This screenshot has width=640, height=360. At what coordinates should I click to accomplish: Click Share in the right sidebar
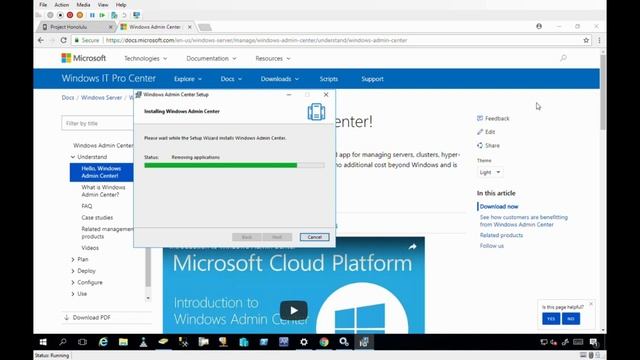point(488,145)
